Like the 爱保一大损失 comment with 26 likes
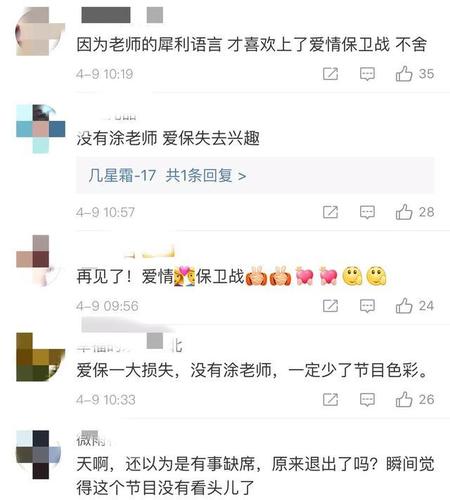This screenshot has width=450, height=500. point(404,399)
